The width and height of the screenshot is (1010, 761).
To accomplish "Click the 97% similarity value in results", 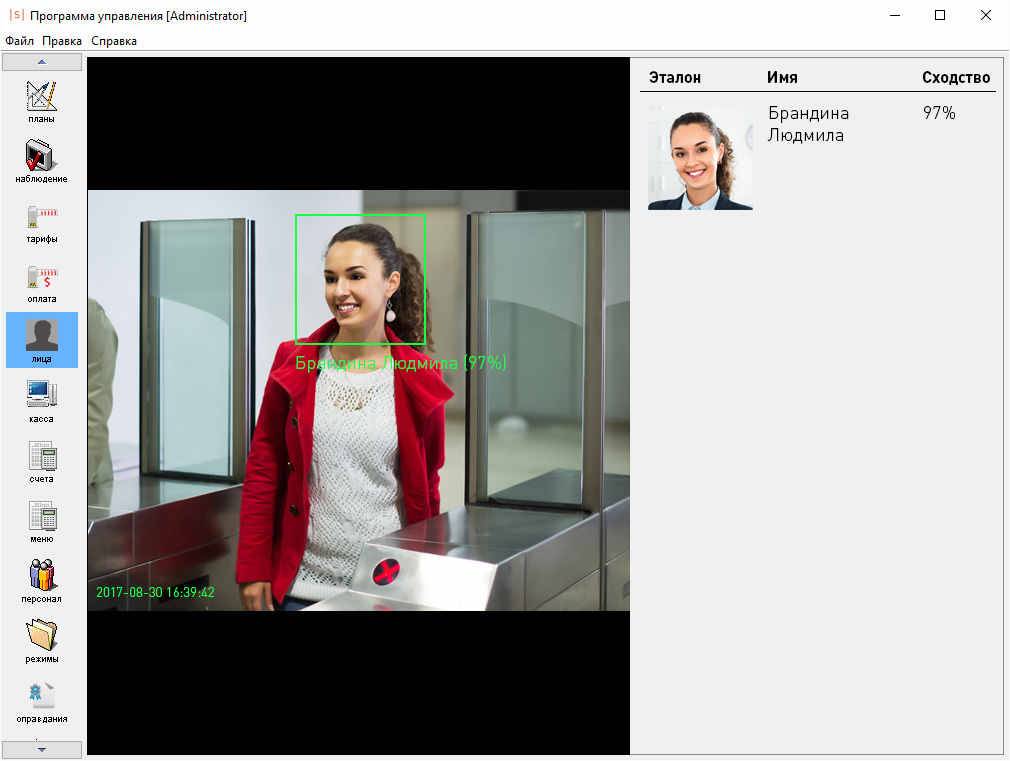I will pos(939,114).
